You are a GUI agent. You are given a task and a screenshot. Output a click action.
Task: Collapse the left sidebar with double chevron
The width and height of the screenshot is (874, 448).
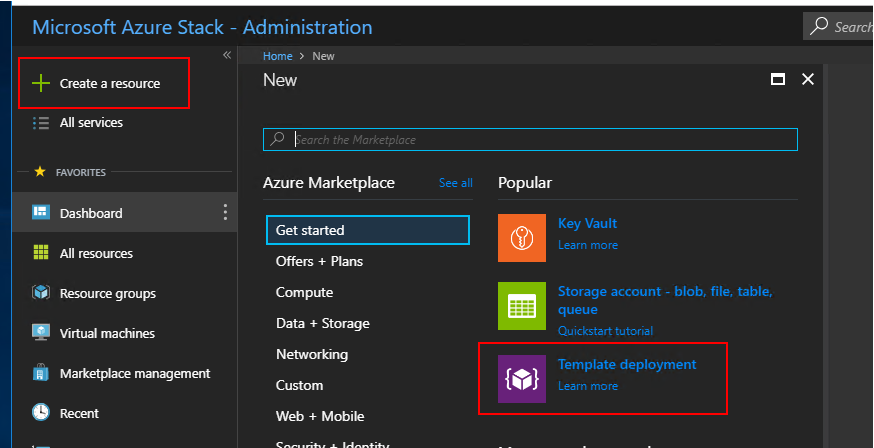227,55
